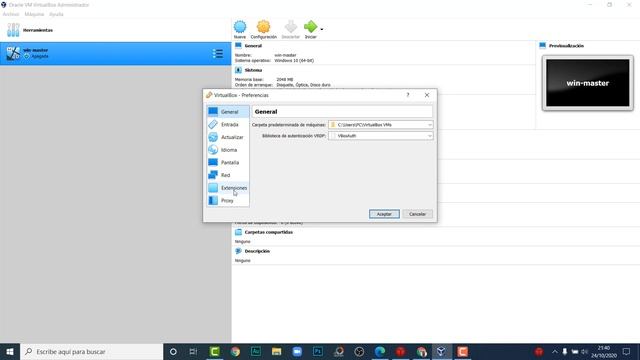Viewport: 640px width, 360px height.
Task: Click the Sistema section header
Action: tap(253, 70)
